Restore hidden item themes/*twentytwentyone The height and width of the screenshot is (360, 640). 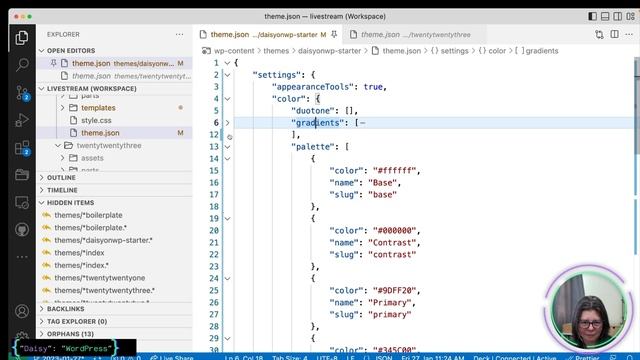point(47,278)
